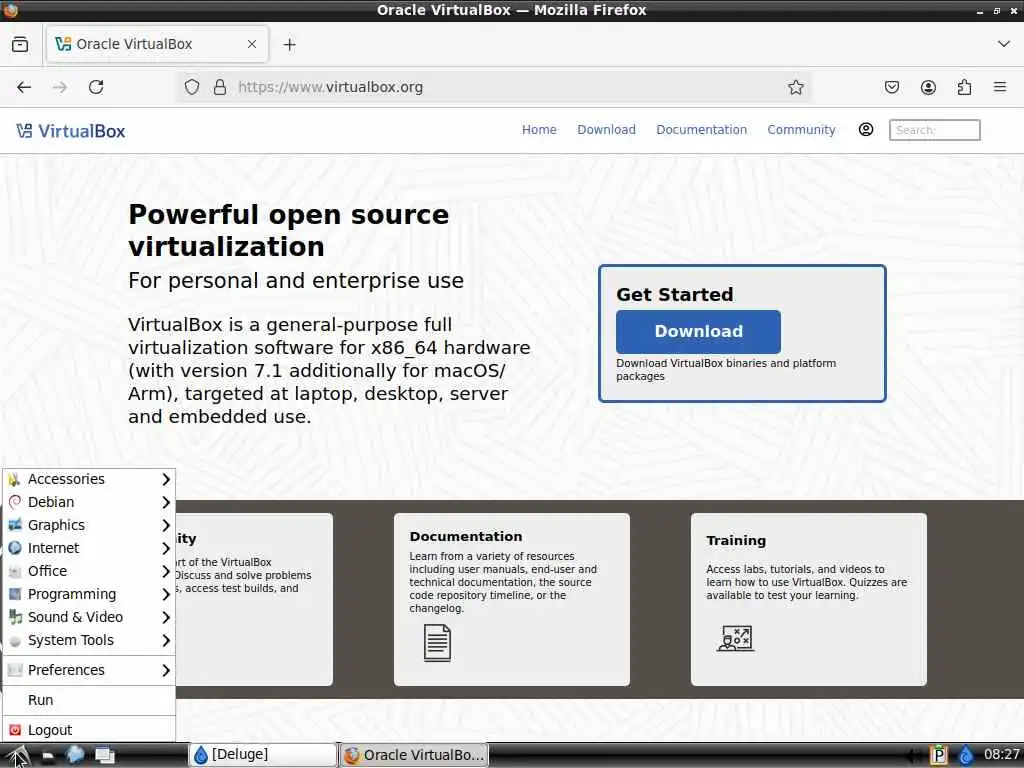View site security padlock information
This screenshot has height=768, width=1024.
[x=220, y=87]
